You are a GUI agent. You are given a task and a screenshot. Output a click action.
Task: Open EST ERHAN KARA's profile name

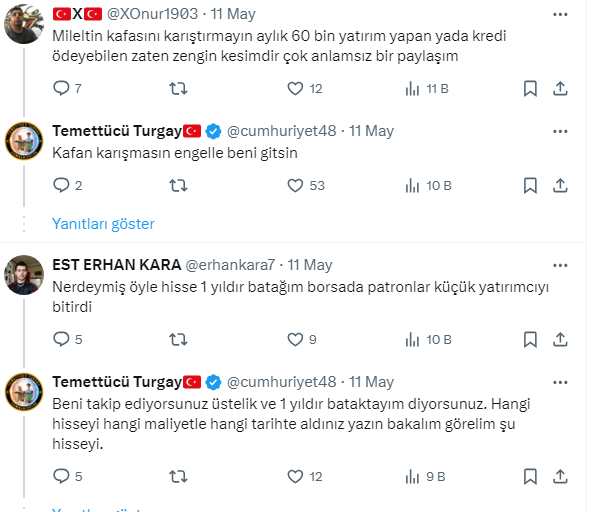[x=115, y=265]
